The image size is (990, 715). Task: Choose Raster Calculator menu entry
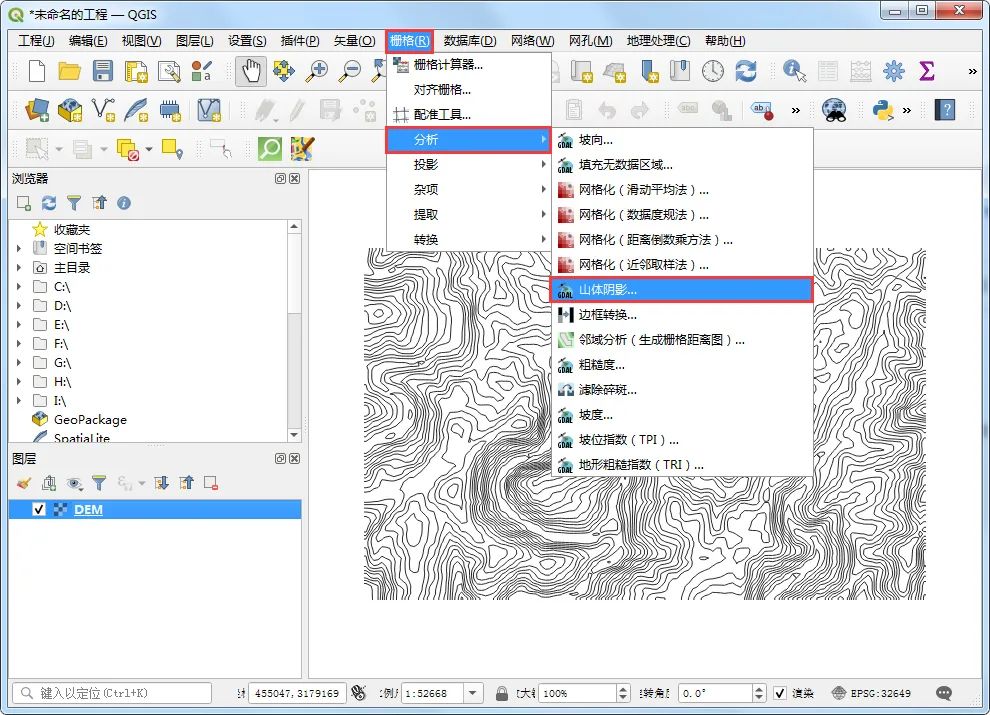point(468,64)
